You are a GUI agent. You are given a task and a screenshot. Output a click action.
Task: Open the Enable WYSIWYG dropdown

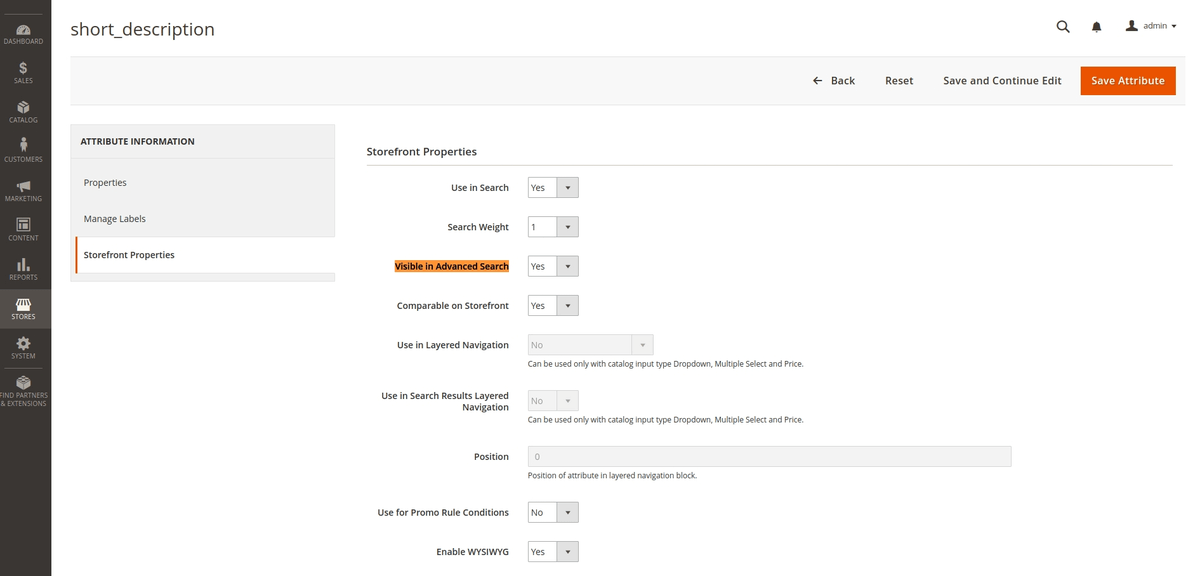[x=552, y=551]
